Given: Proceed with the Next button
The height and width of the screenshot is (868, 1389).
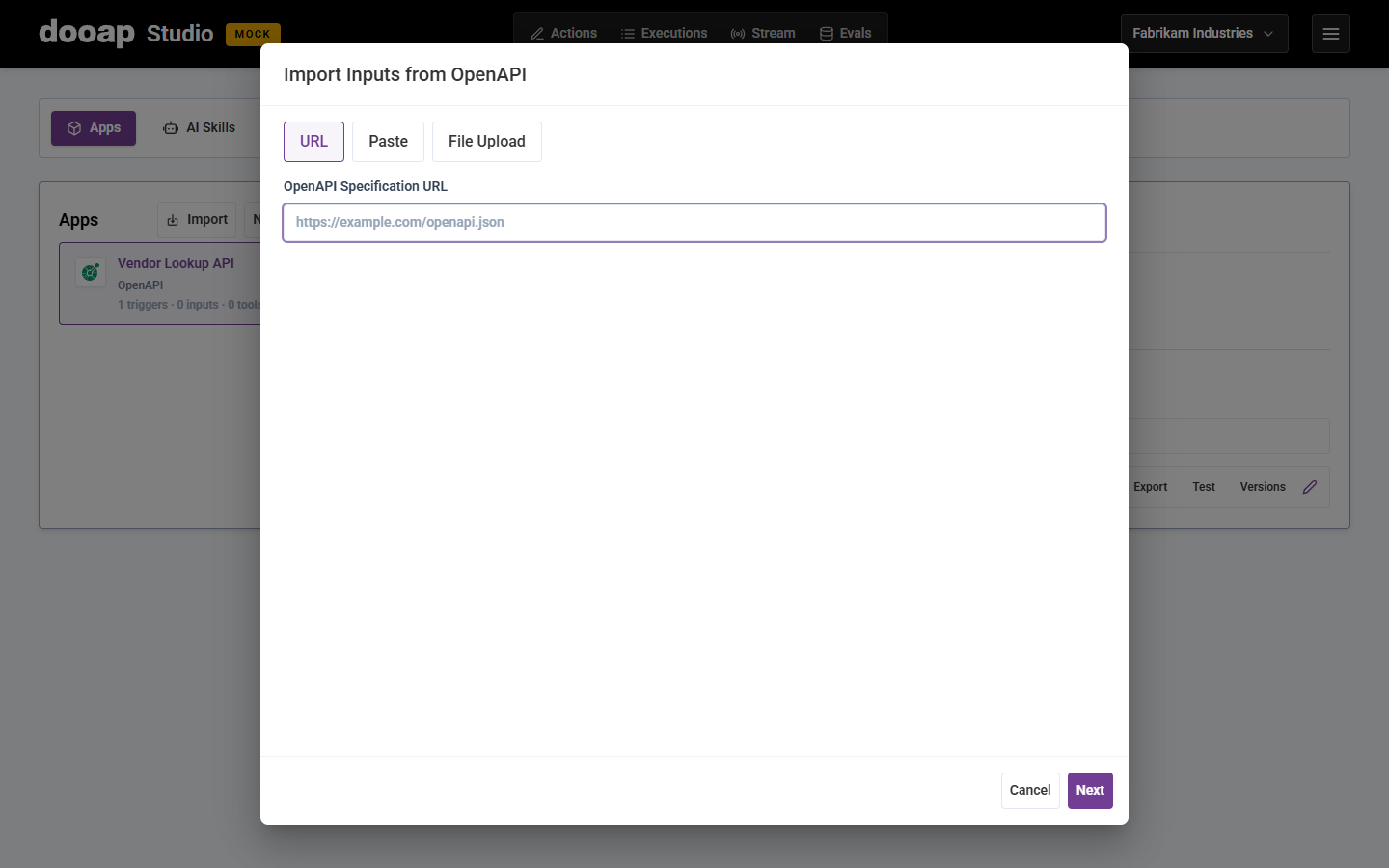Looking at the screenshot, I should click(x=1090, y=791).
